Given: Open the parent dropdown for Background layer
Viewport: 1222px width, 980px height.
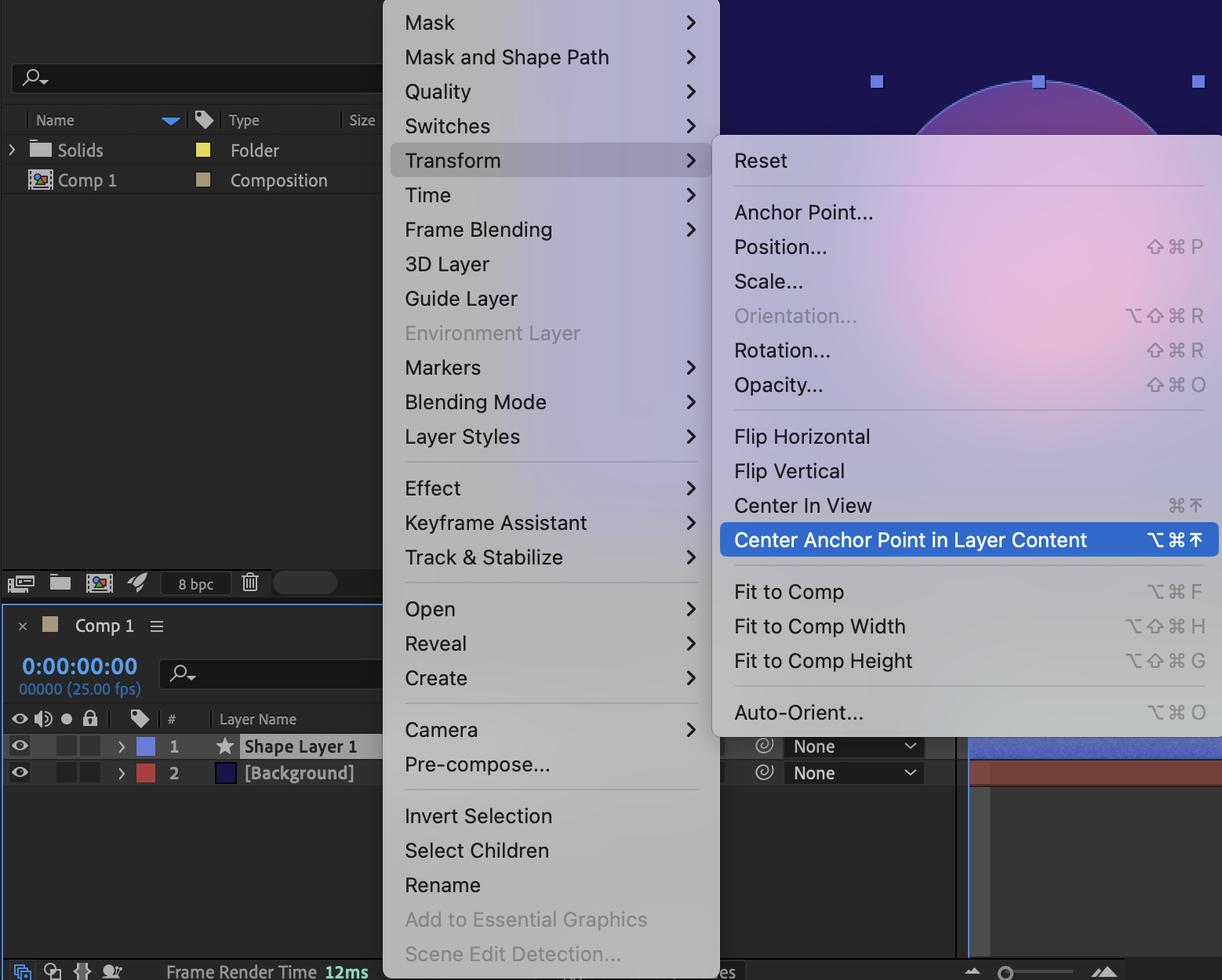Looking at the screenshot, I should [x=853, y=773].
